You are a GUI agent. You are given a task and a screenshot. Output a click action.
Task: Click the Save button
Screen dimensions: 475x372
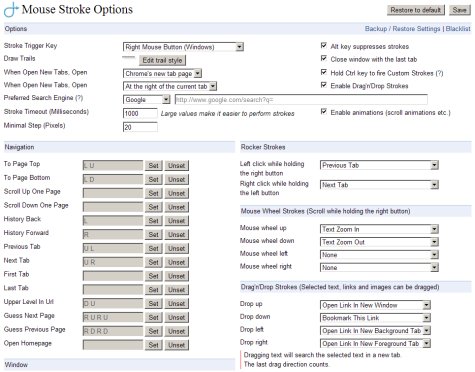[x=459, y=10]
